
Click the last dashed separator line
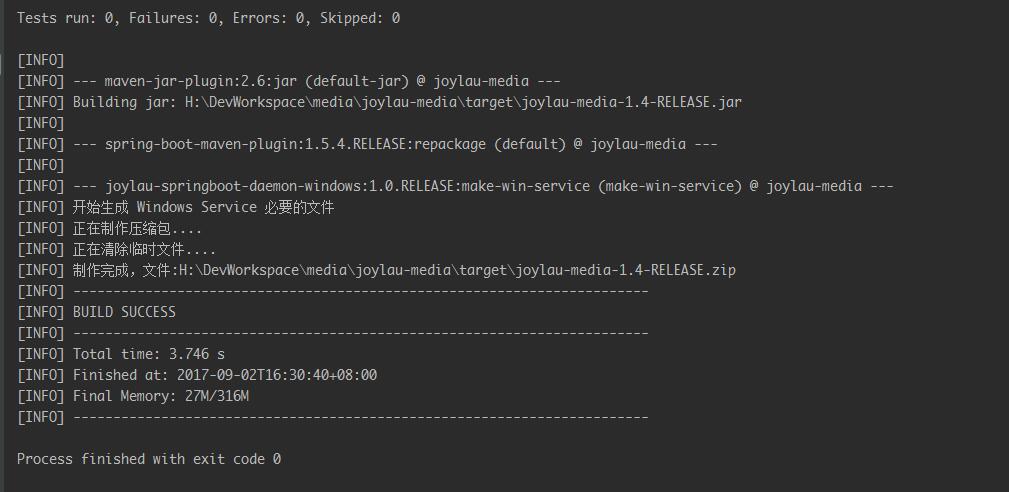[333, 417]
